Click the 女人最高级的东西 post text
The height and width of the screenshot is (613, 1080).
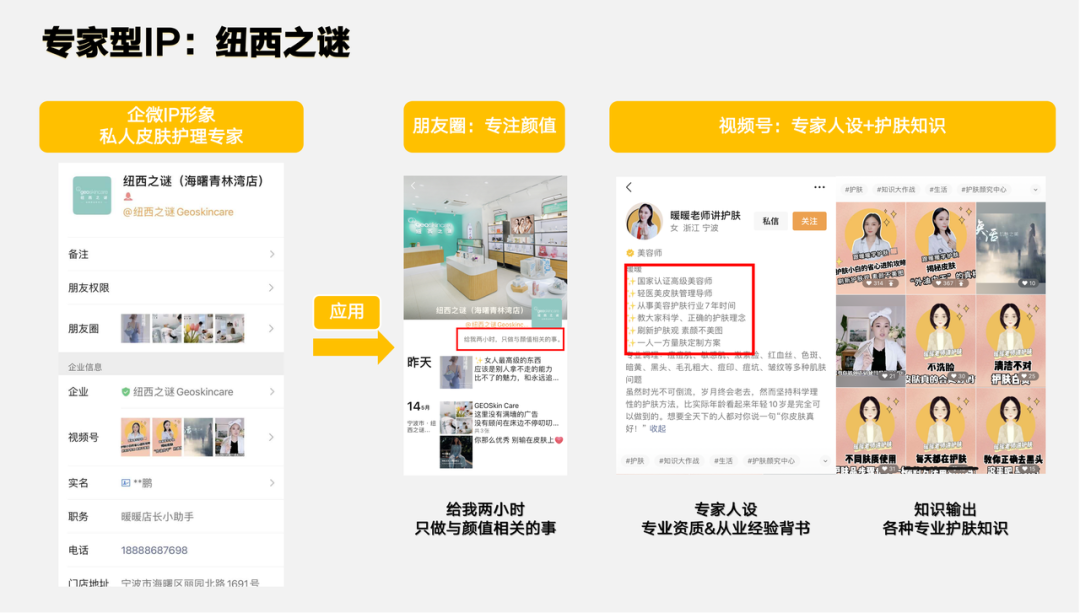(x=513, y=360)
